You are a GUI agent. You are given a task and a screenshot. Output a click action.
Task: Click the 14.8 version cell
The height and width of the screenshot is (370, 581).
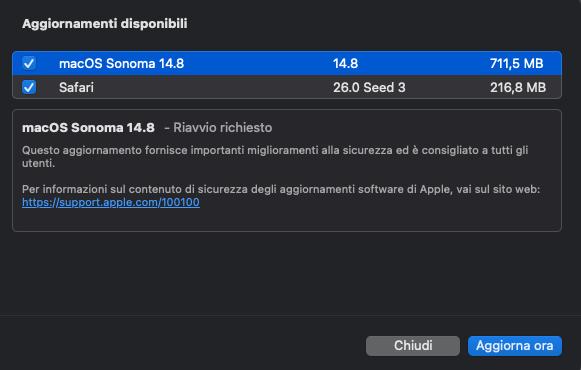pyautogui.click(x=345, y=63)
